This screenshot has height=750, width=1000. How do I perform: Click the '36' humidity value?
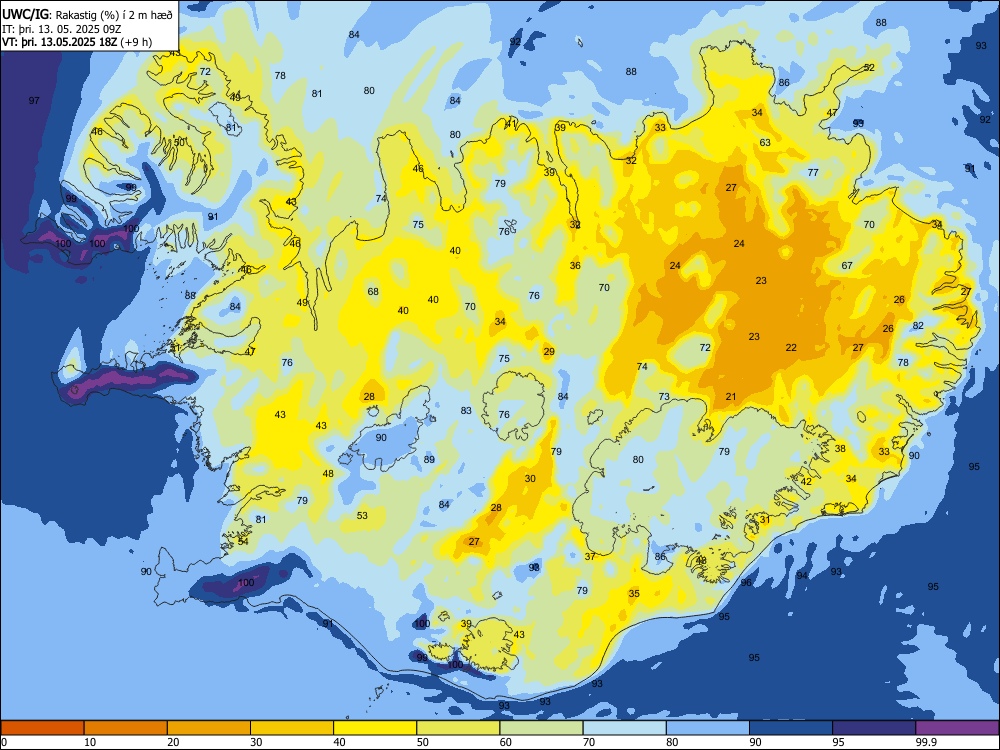(x=575, y=266)
